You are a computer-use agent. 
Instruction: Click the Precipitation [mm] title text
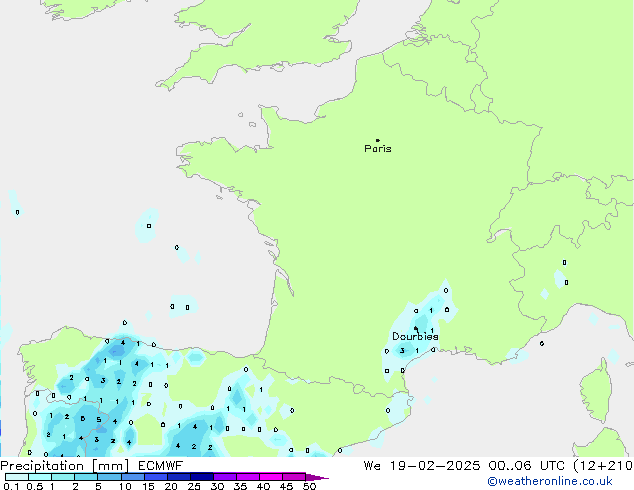(x=65, y=466)
